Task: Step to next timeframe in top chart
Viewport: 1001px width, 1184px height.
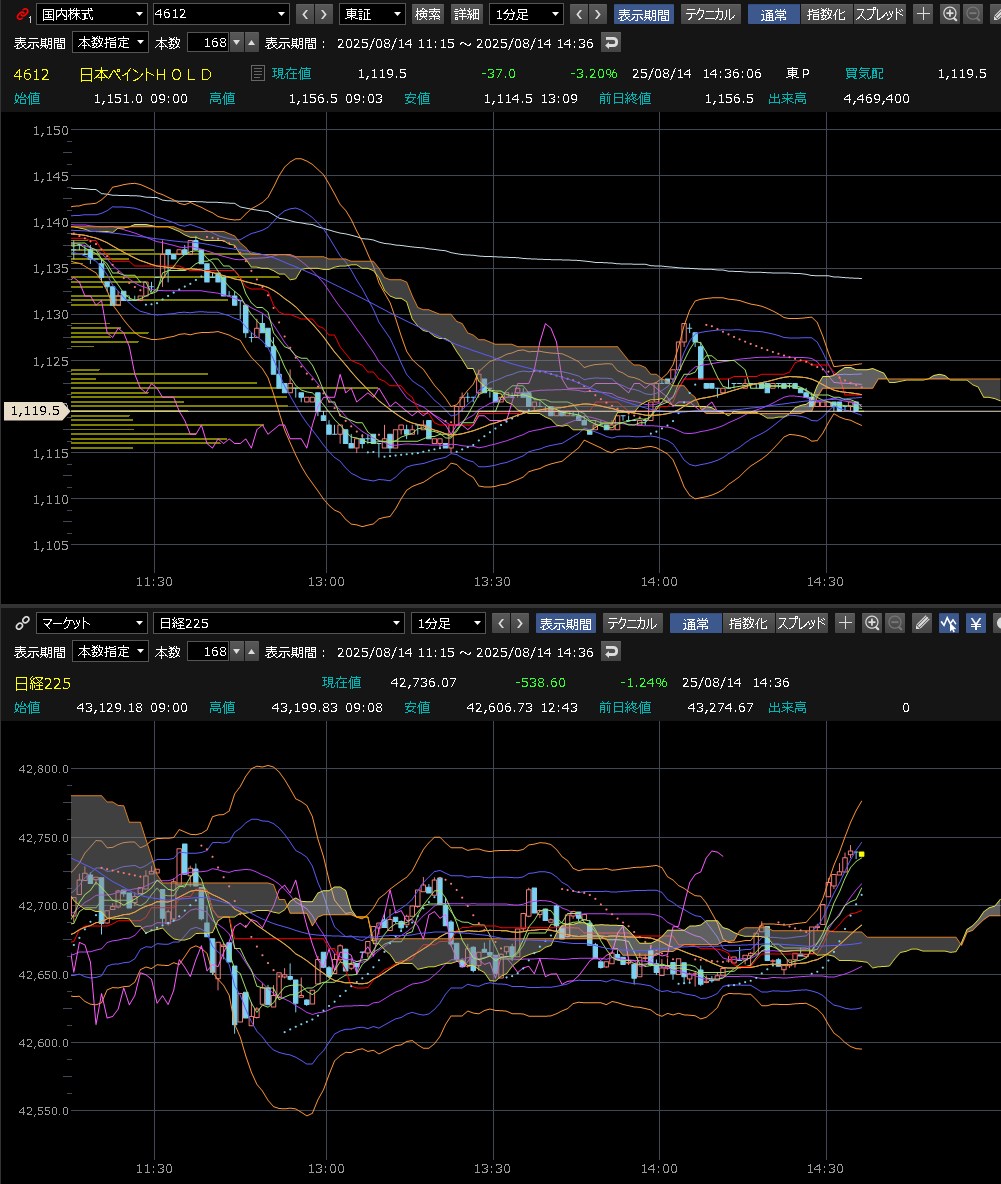Action: tap(598, 14)
